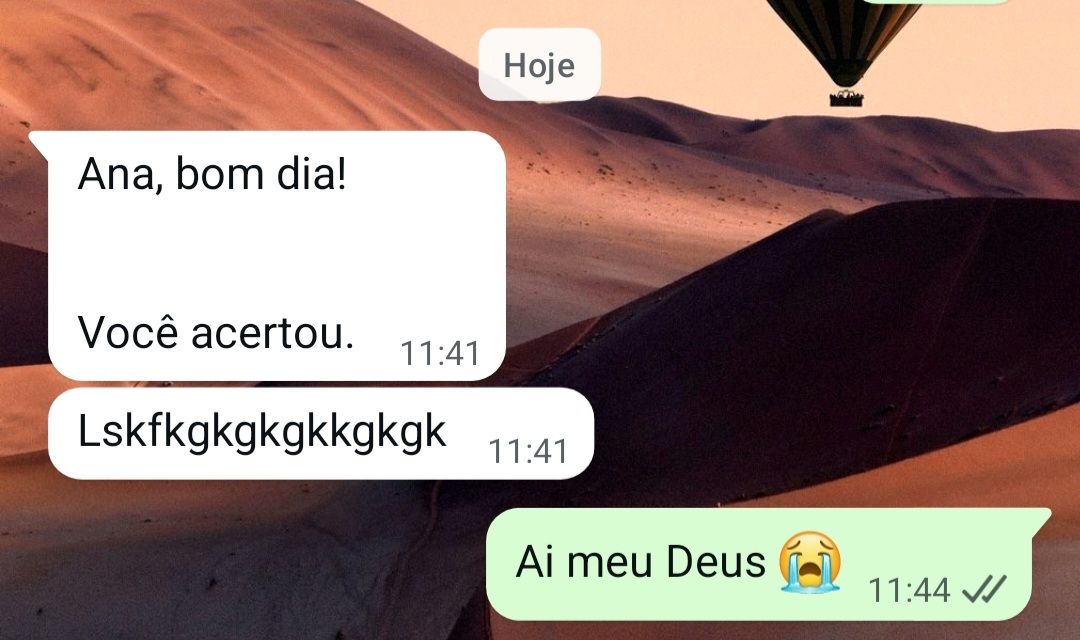Tap the blank gap inside the first message bubble

pos(276,253)
